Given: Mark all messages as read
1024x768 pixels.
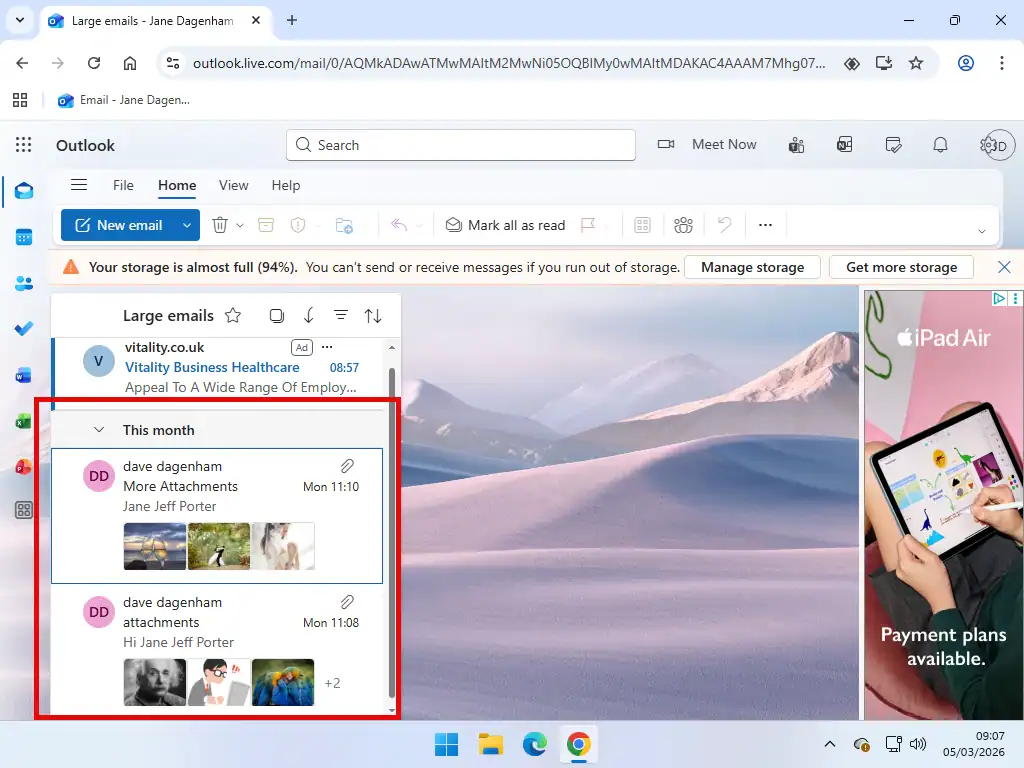Looking at the screenshot, I should point(505,225).
